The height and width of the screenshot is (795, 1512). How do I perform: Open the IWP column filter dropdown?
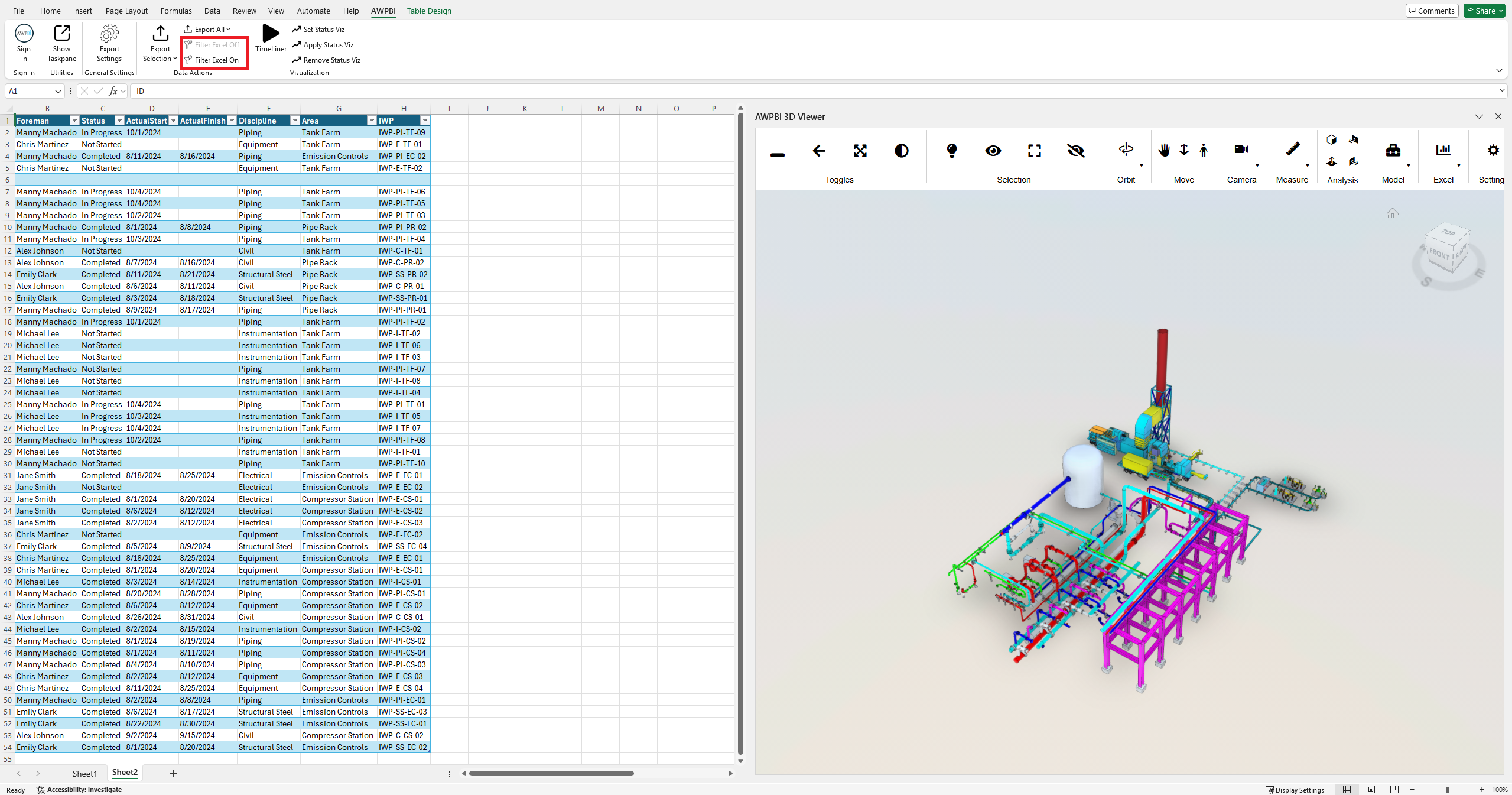point(424,121)
